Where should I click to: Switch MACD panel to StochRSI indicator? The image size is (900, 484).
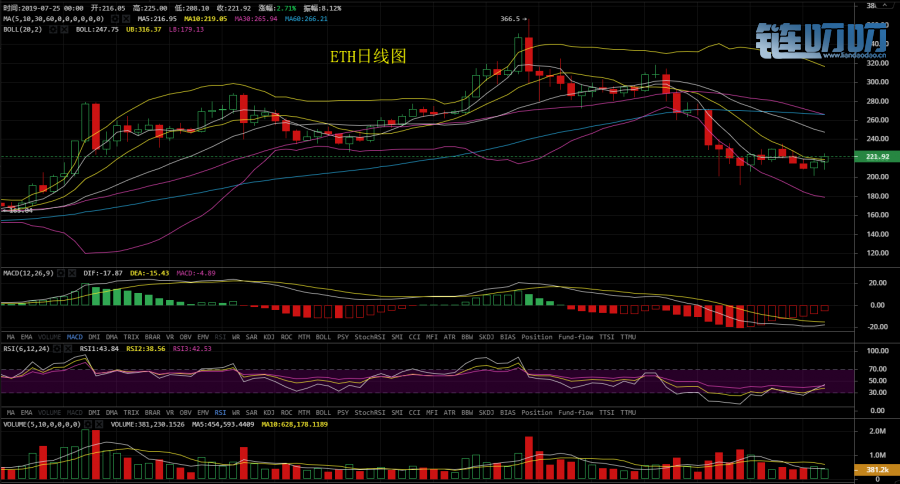pos(370,337)
